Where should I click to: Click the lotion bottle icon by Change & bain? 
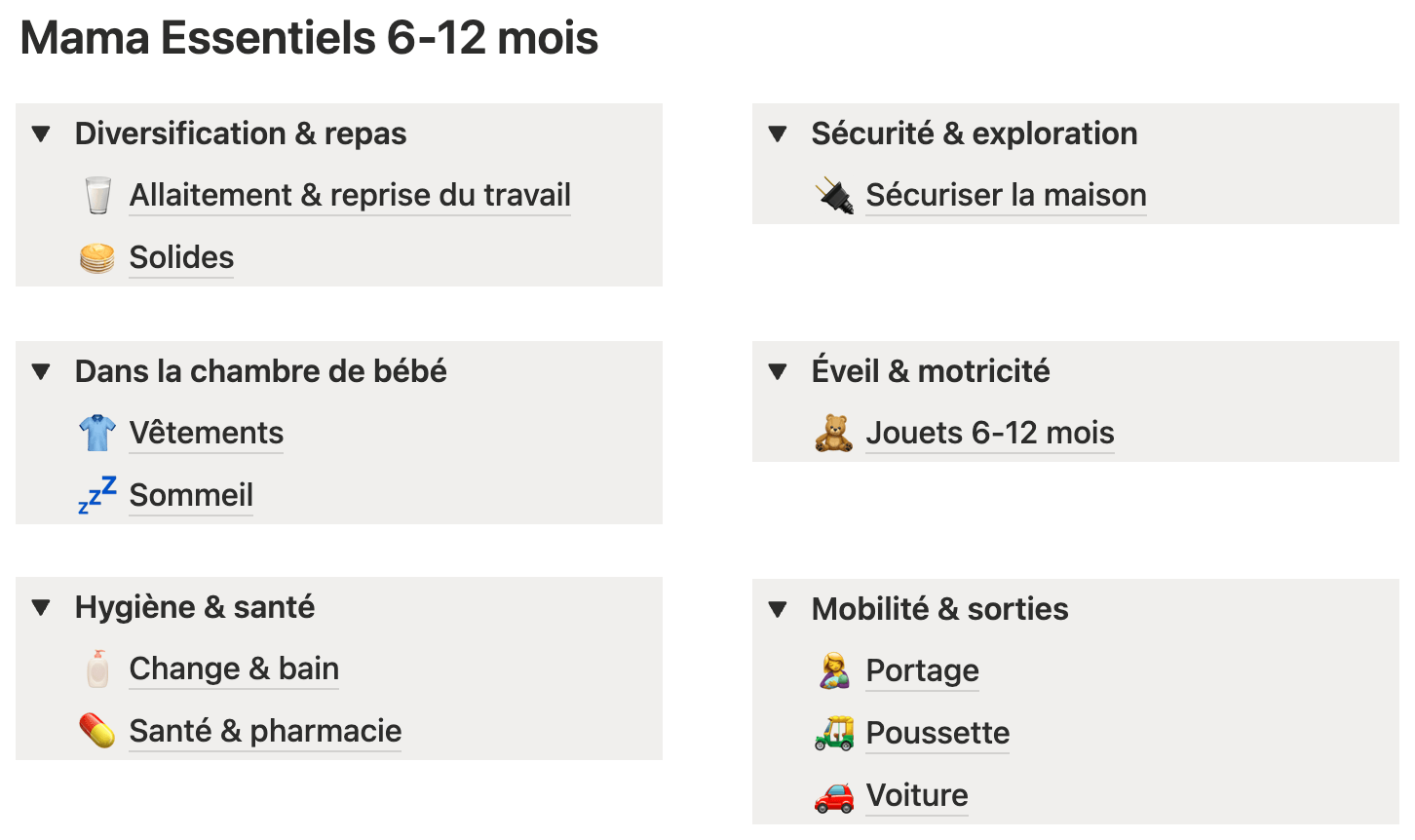(97, 669)
